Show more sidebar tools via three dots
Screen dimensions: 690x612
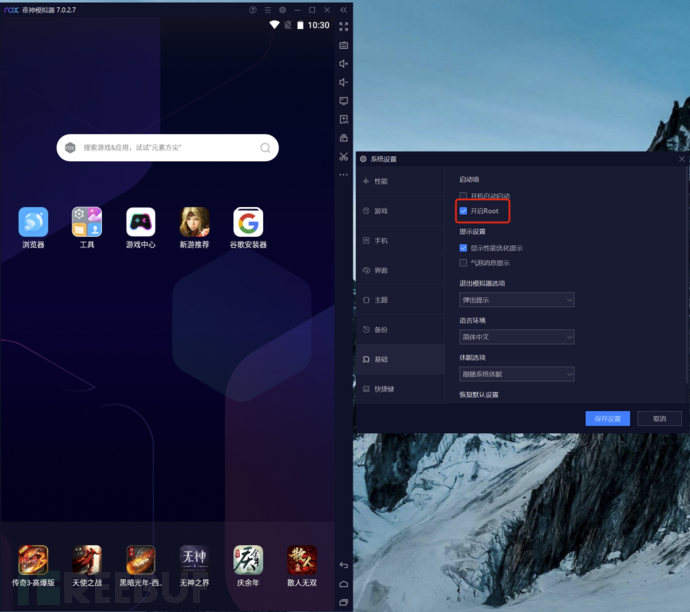coord(344,175)
